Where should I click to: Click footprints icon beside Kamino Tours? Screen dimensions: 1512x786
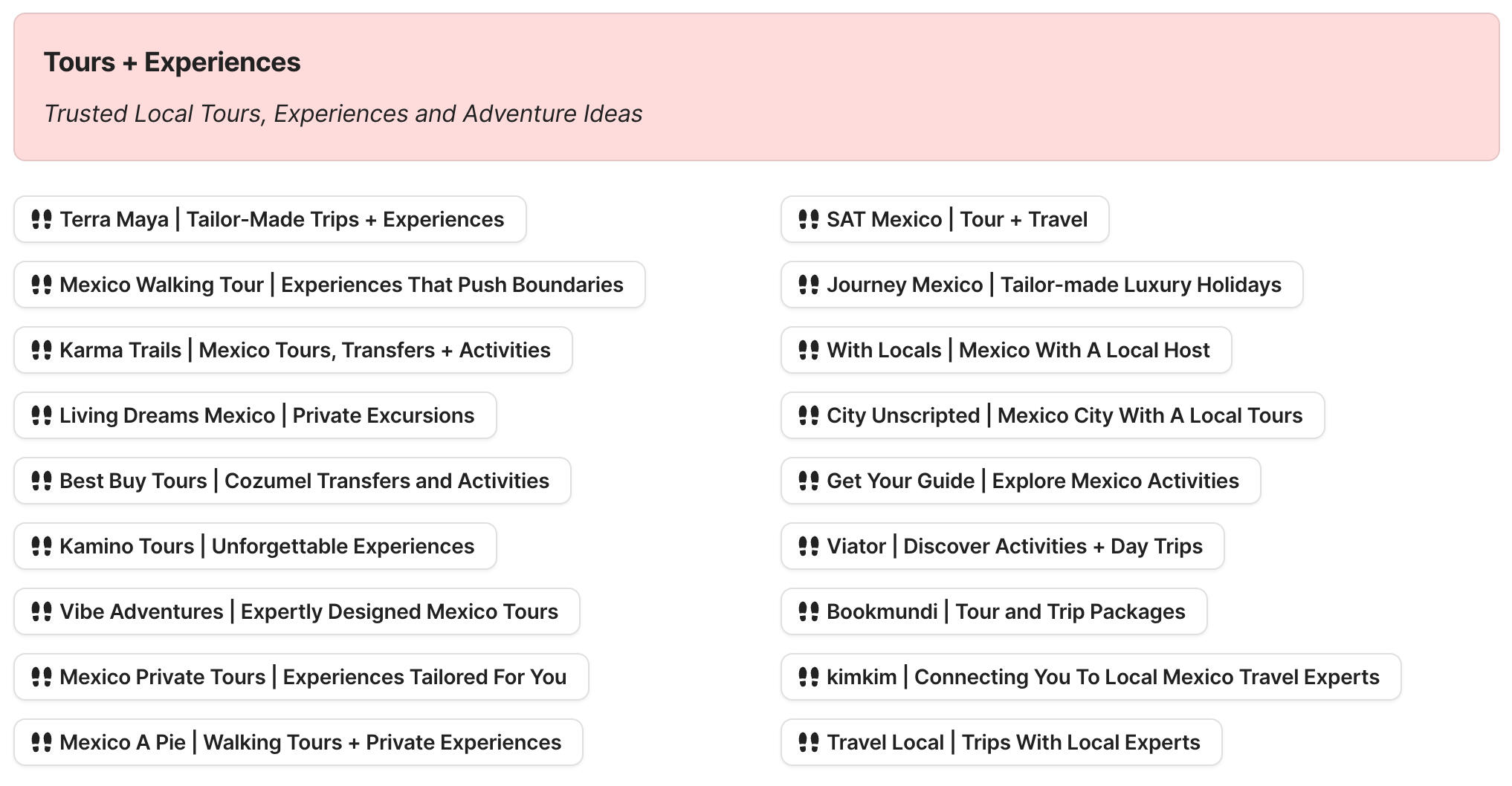pos(42,546)
